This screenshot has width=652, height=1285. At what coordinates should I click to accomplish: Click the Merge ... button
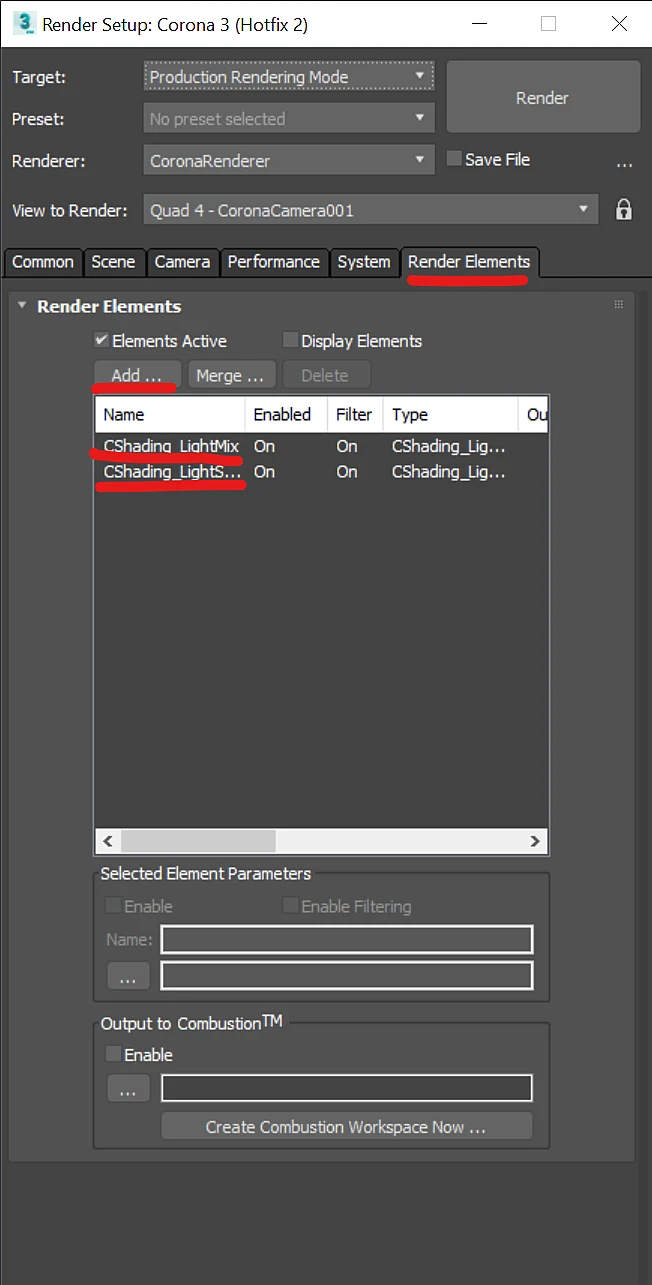[x=231, y=376]
